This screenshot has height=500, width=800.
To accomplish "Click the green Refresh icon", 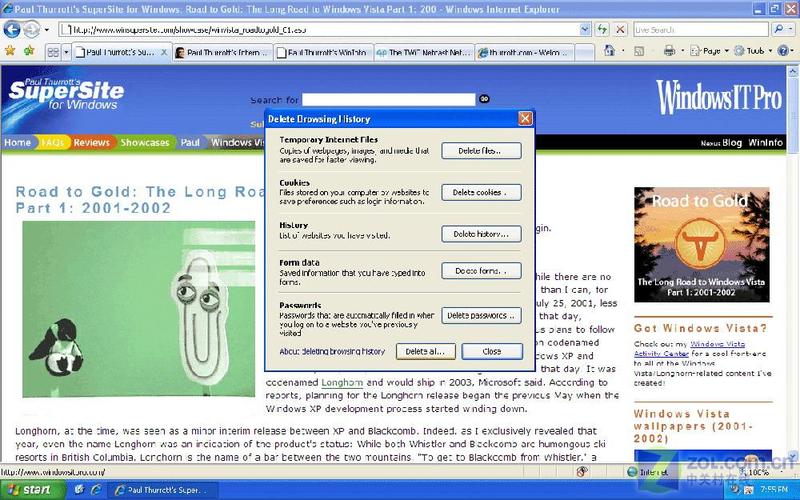I will point(603,30).
